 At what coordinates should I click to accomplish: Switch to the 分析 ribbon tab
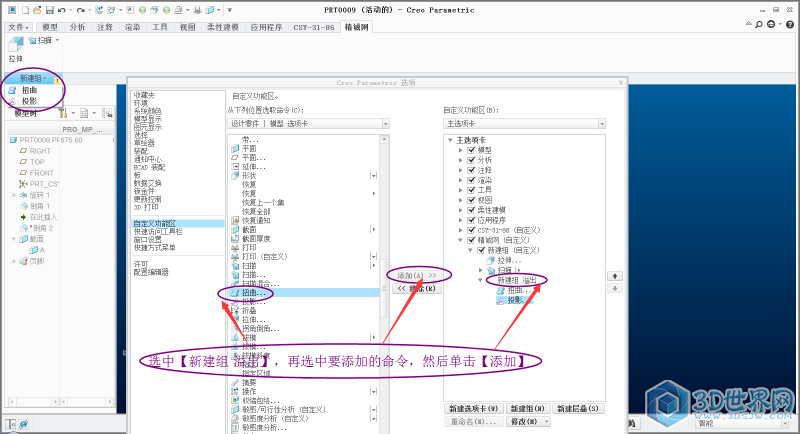(x=78, y=27)
